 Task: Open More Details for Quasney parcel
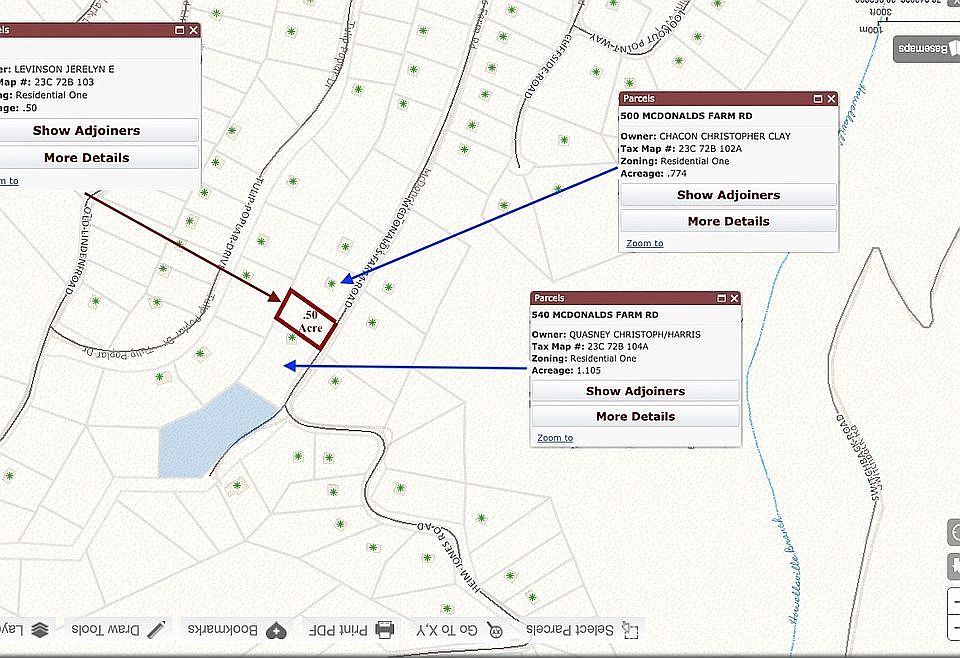pos(635,416)
